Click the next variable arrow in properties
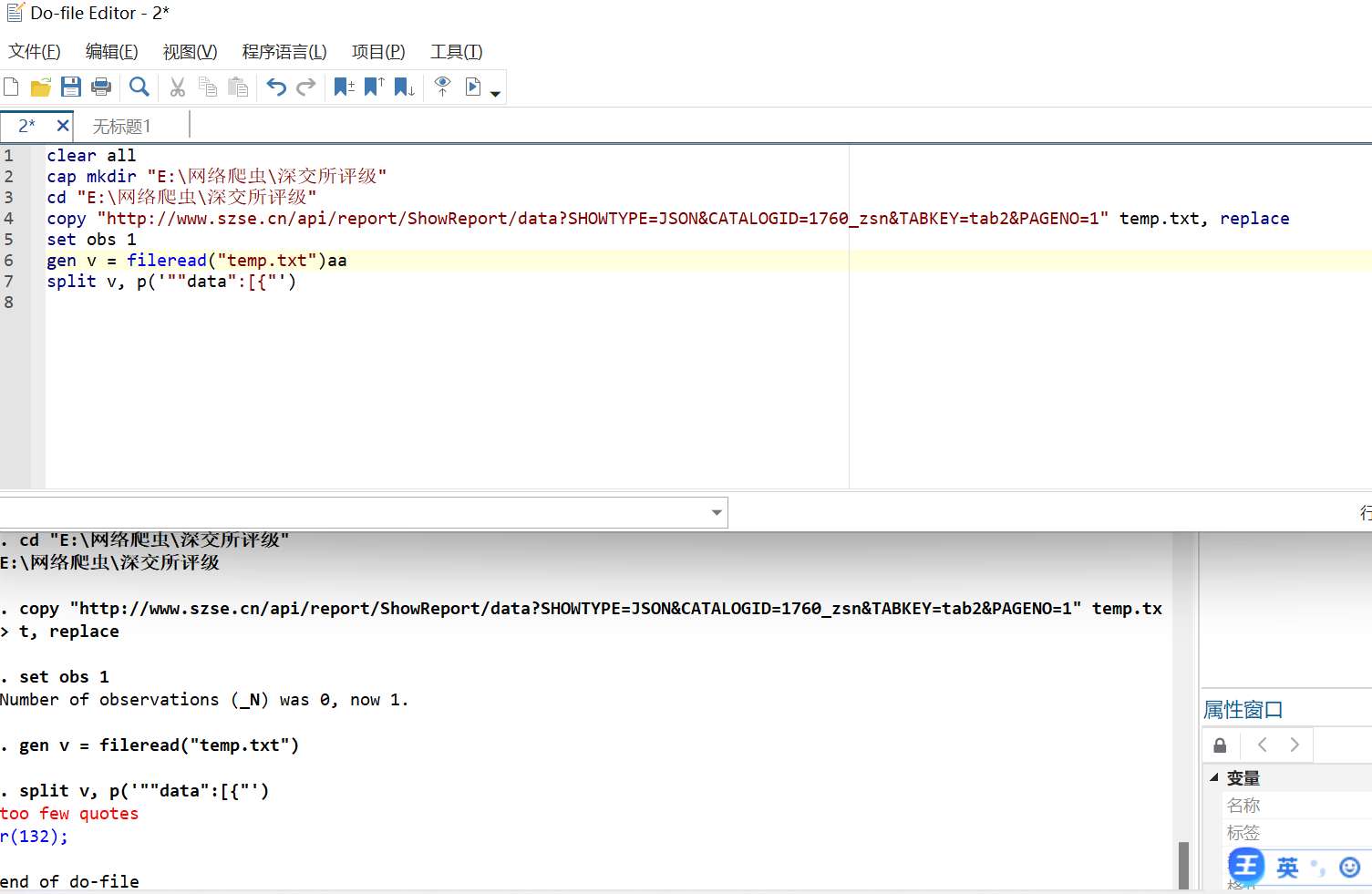 click(x=1295, y=745)
